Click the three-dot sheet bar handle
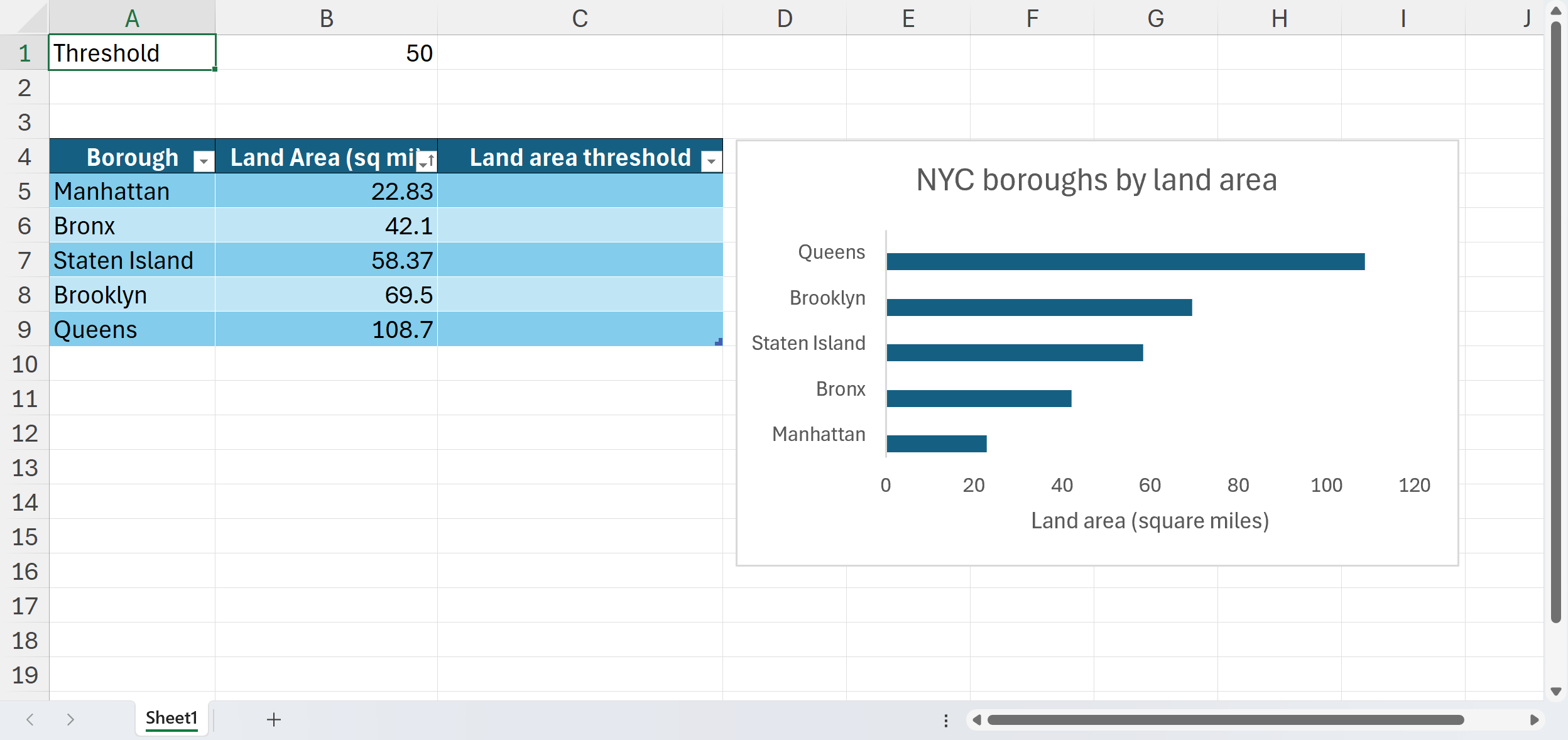 point(945,721)
